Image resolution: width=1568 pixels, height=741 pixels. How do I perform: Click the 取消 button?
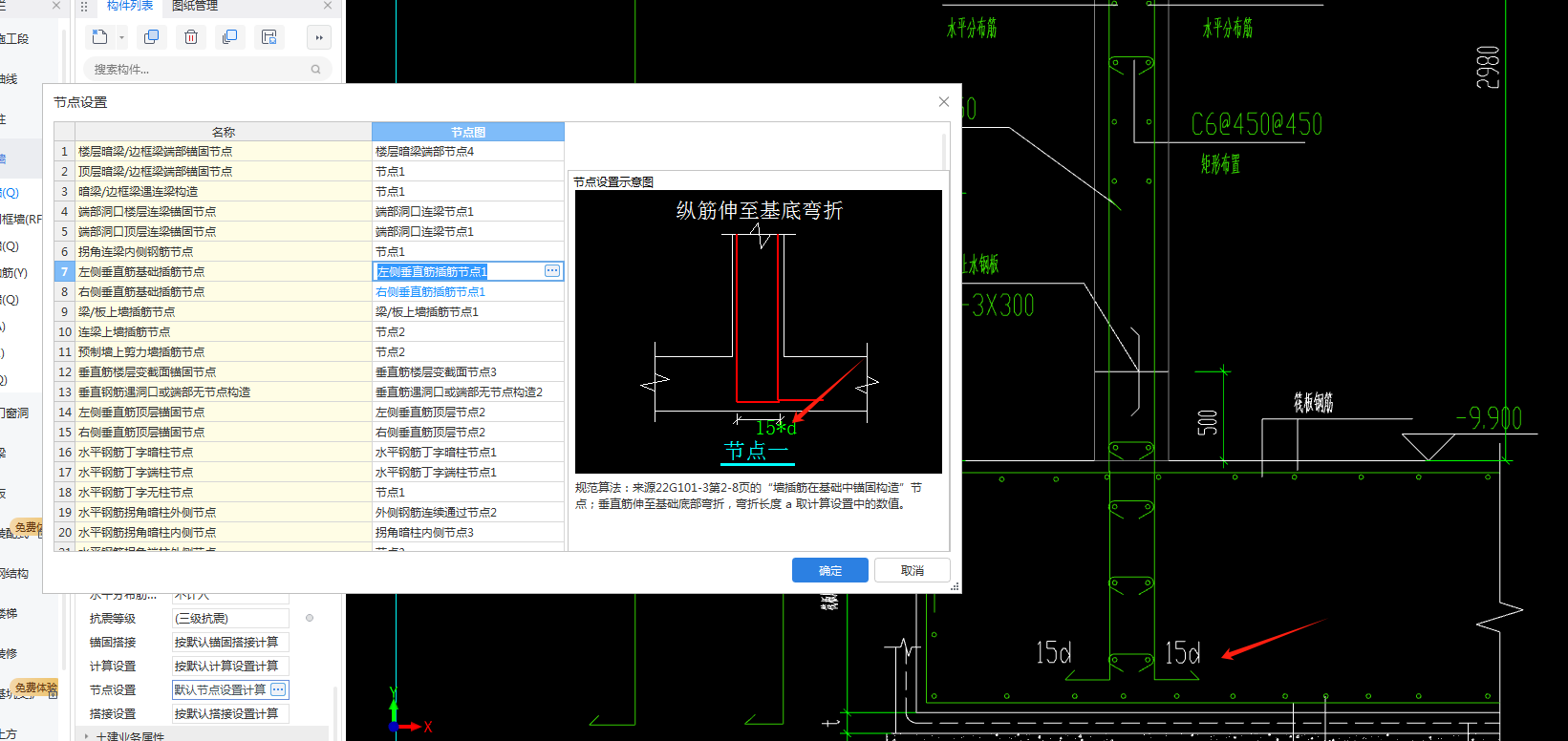tap(913, 570)
